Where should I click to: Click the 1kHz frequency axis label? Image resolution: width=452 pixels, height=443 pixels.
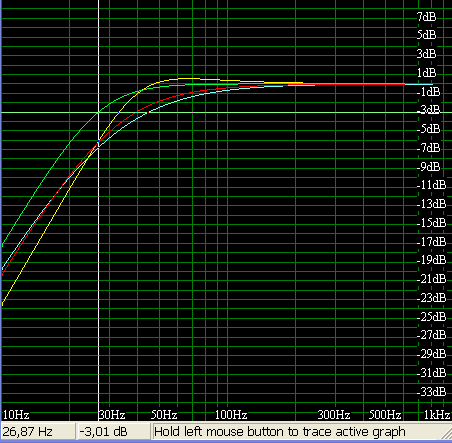pos(437,415)
